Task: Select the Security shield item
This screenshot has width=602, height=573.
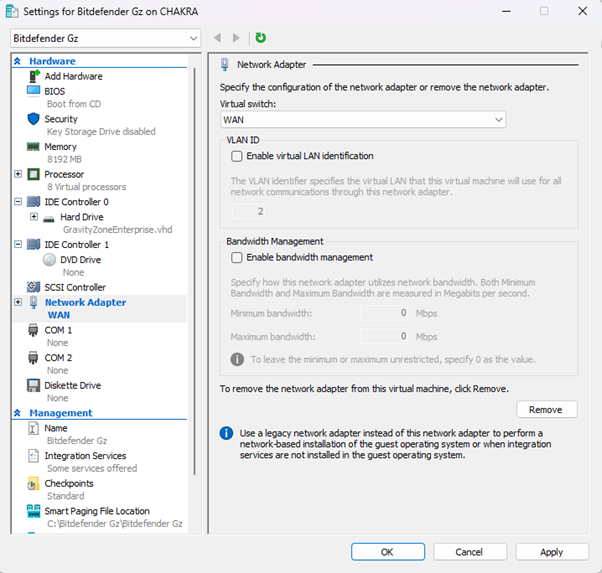Action: pyautogui.click(x=60, y=119)
